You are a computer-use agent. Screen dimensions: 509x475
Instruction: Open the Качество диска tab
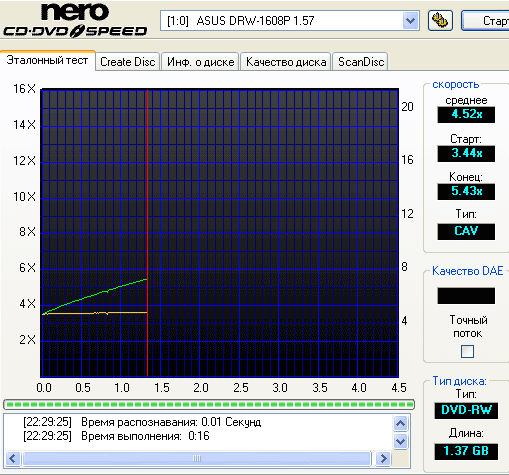(x=286, y=62)
